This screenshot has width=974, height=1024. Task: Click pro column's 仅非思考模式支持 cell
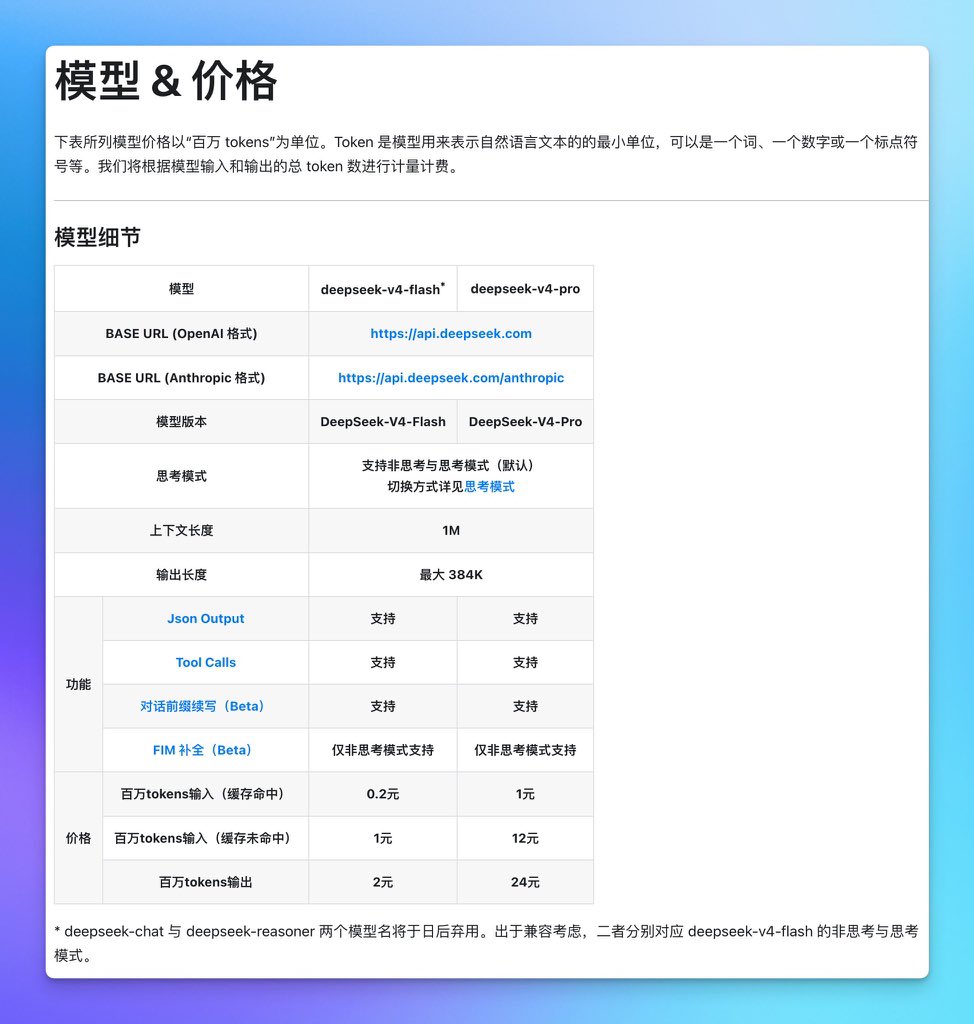[x=525, y=750]
